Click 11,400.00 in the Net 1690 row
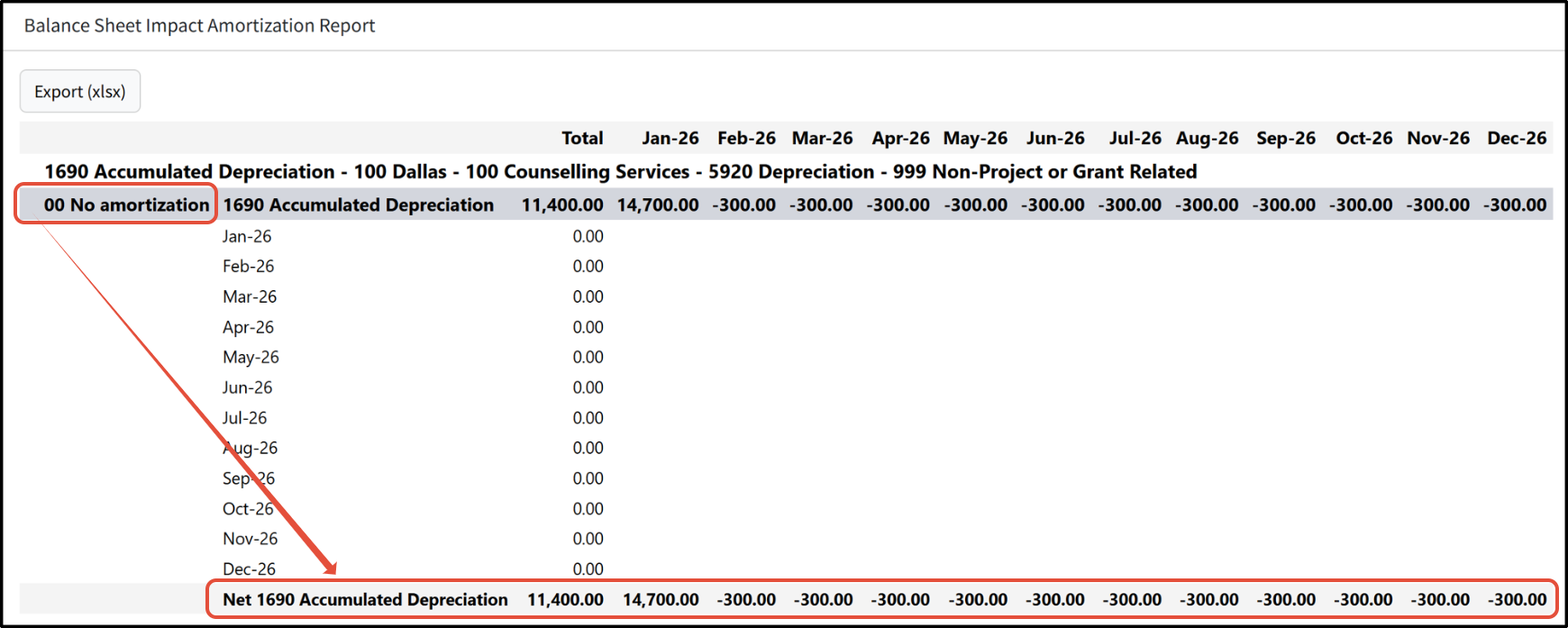Viewport: 1568px width, 628px height. pyautogui.click(x=565, y=599)
